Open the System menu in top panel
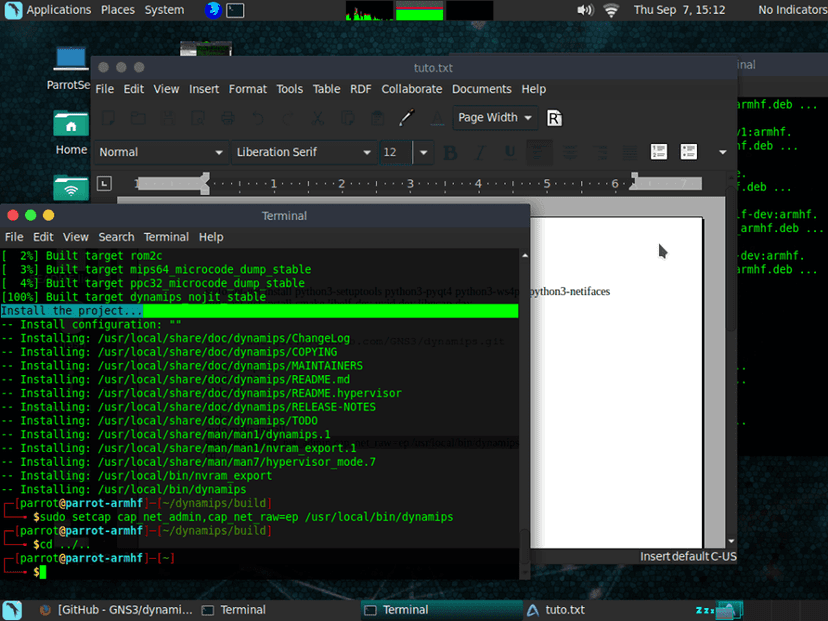 pyautogui.click(x=164, y=10)
